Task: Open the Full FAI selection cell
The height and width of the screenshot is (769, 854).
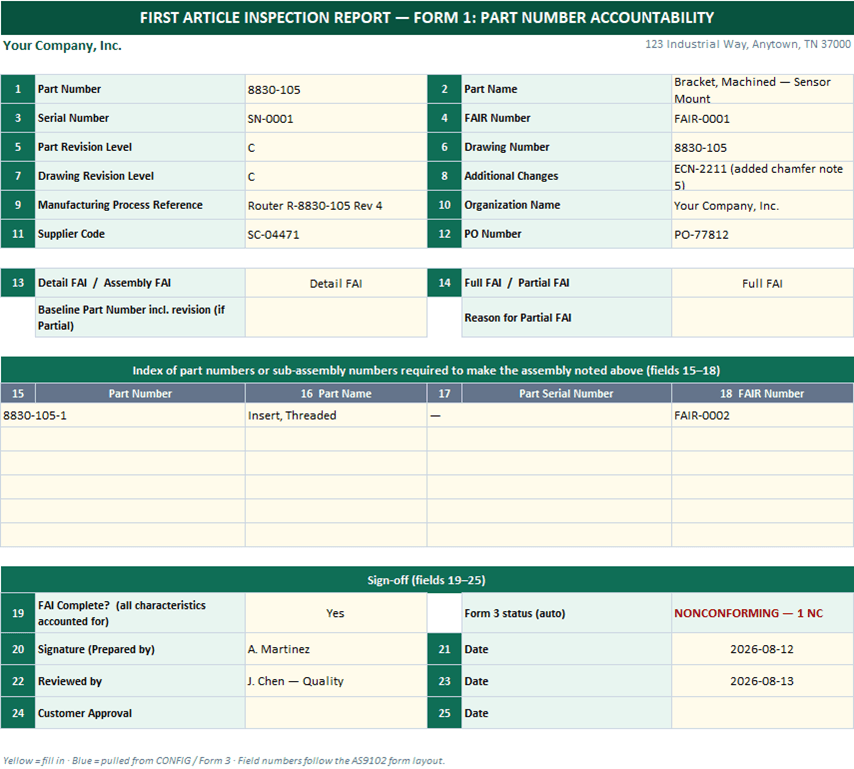Action: [762, 283]
